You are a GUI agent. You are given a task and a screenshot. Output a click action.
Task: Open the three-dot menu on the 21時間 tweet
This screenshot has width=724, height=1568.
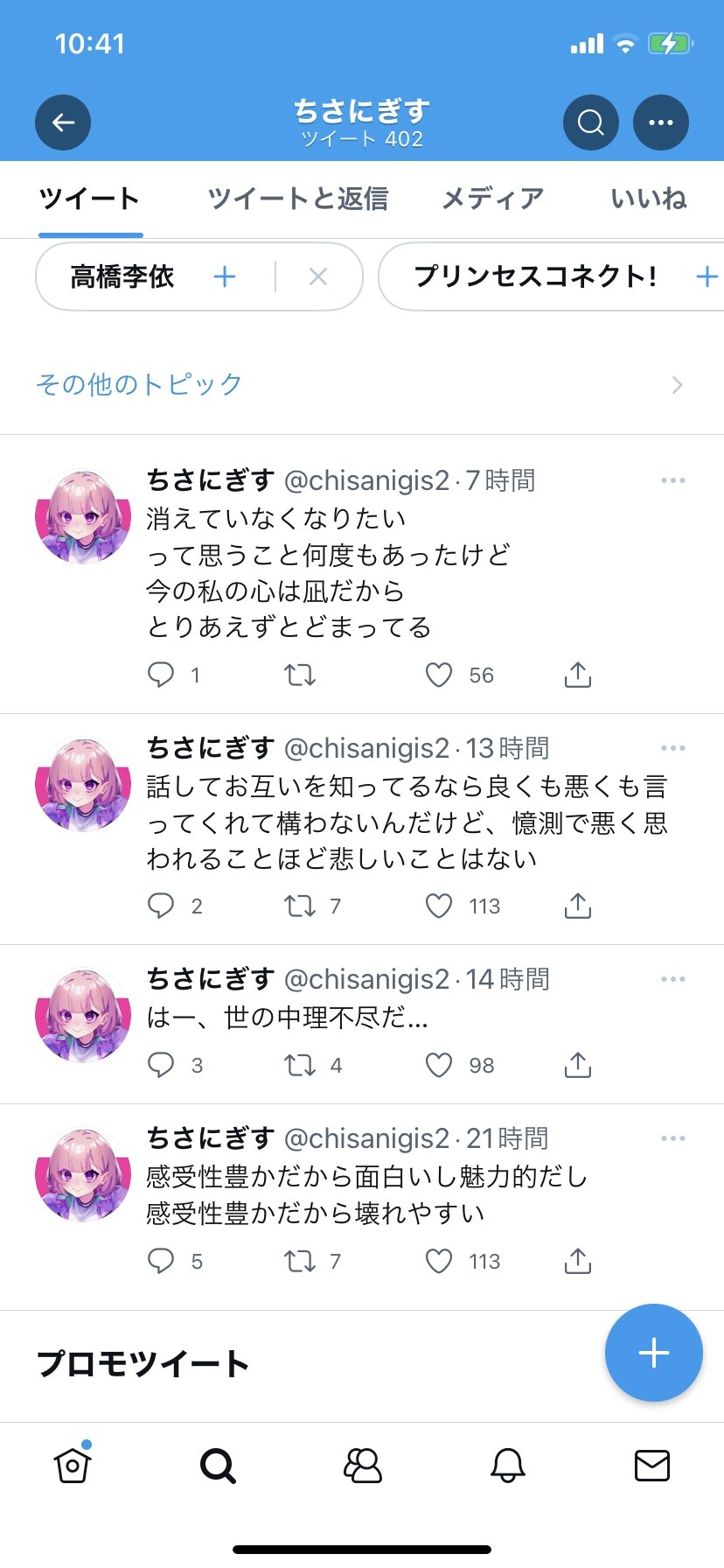coord(673,1138)
